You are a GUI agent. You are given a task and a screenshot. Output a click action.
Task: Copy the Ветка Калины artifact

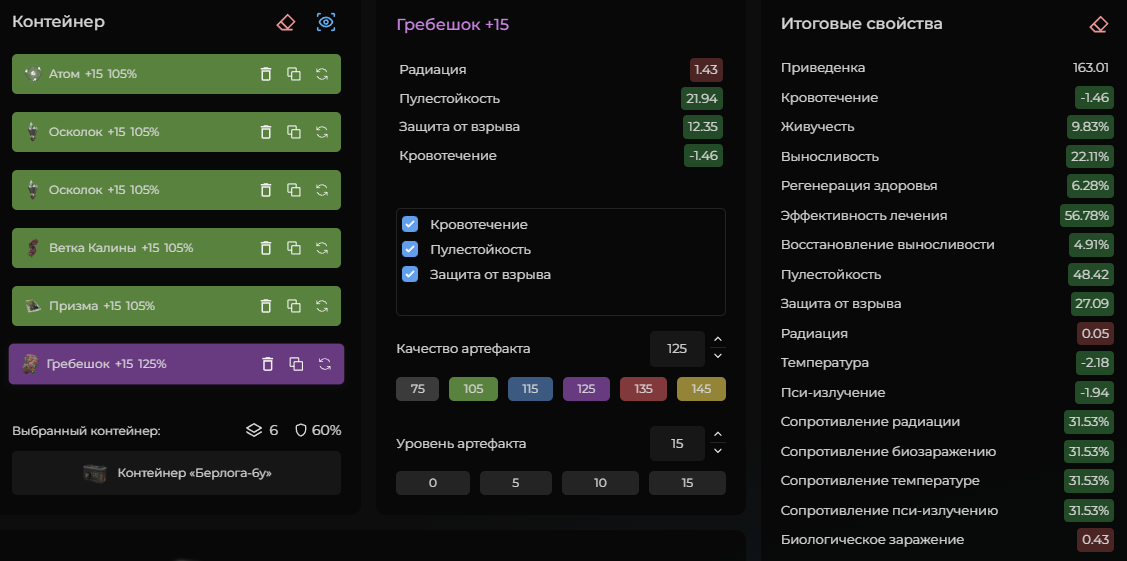point(294,248)
